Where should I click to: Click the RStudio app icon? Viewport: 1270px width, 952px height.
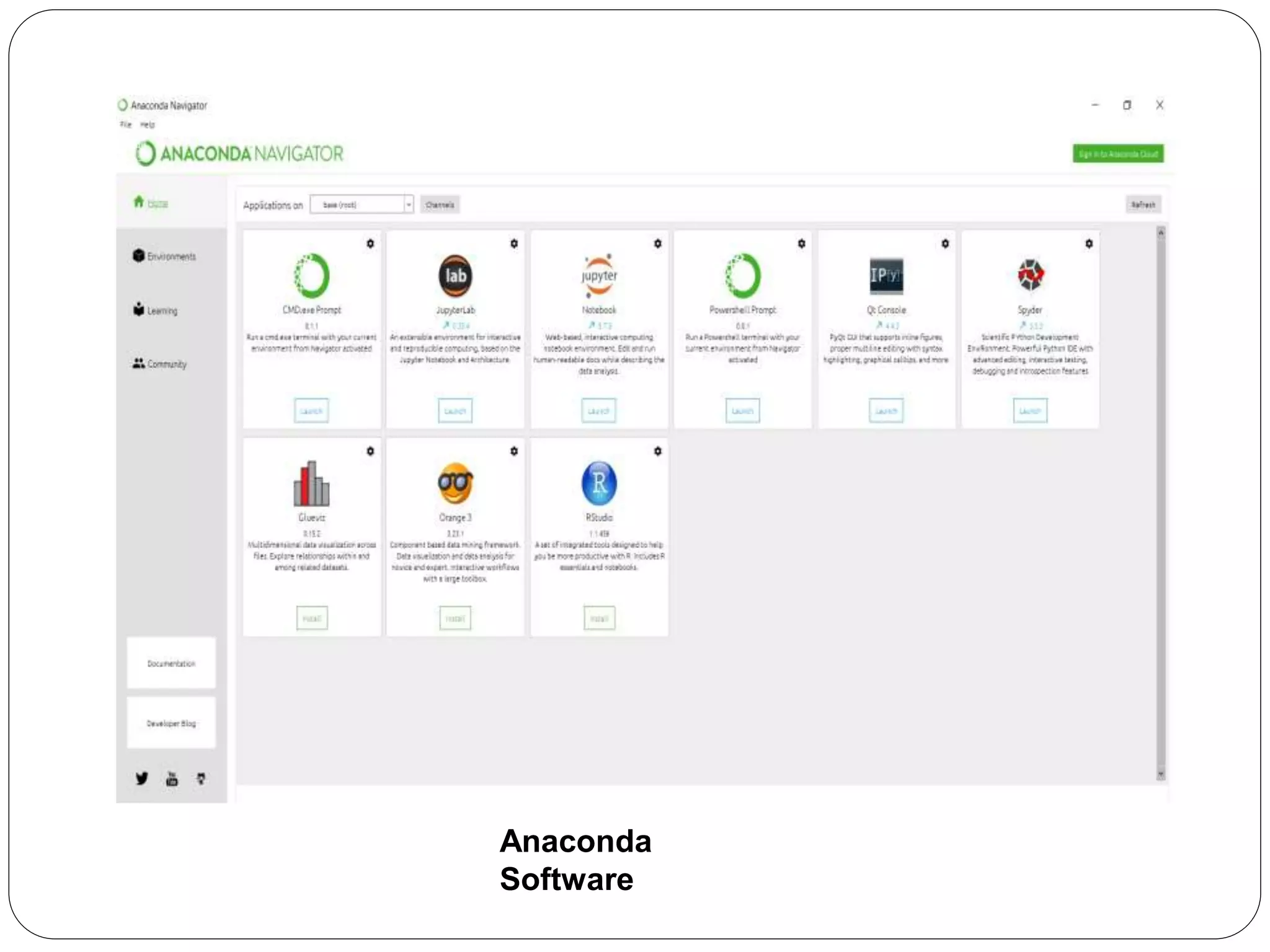[599, 483]
